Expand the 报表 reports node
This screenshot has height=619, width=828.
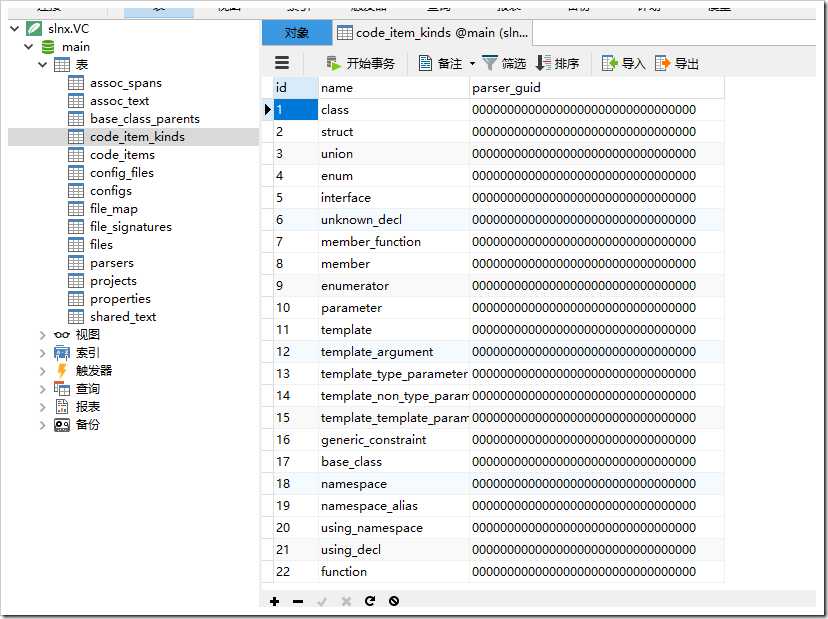[42, 407]
